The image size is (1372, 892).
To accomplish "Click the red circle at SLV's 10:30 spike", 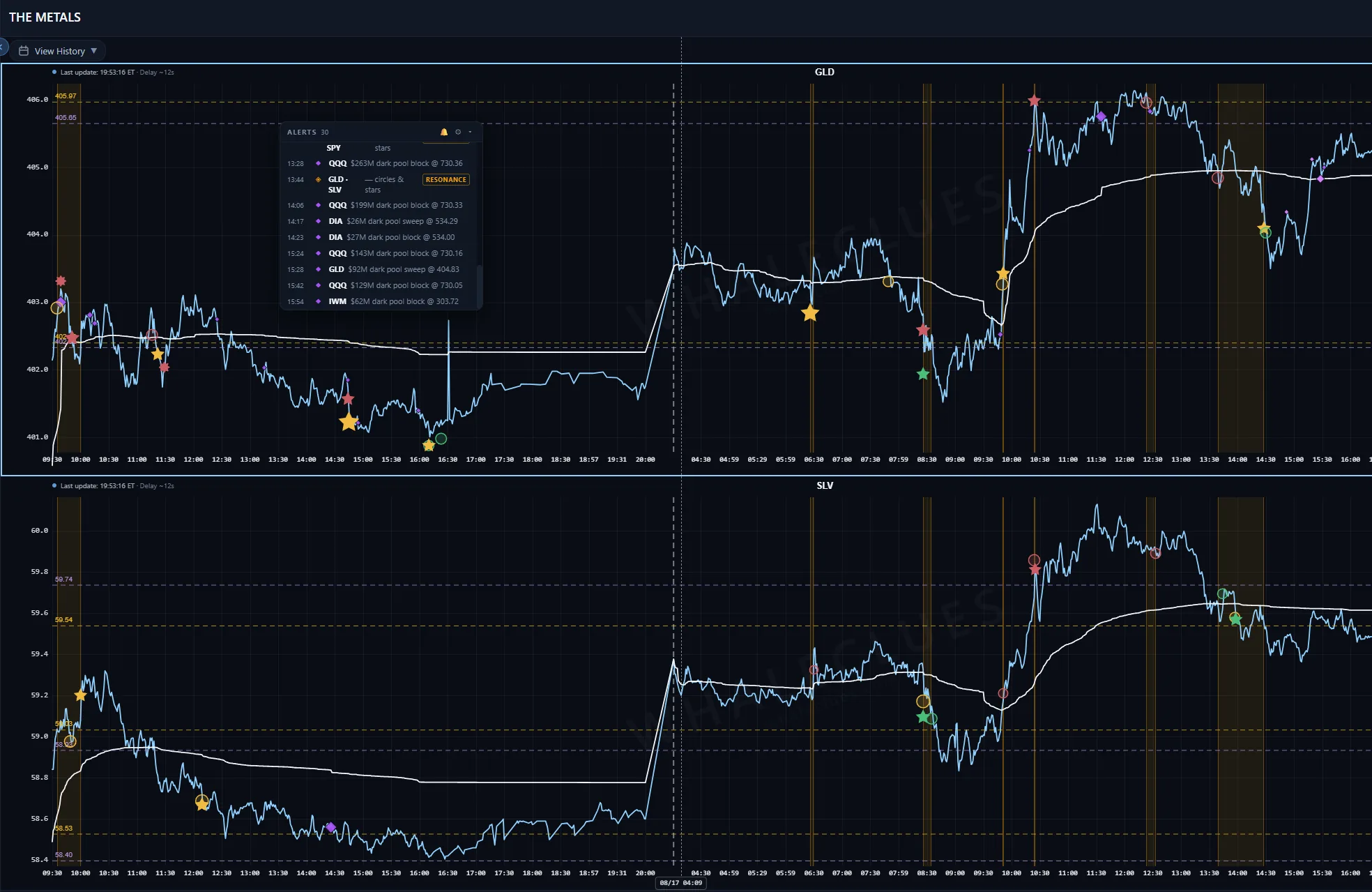I will 1034,560.
